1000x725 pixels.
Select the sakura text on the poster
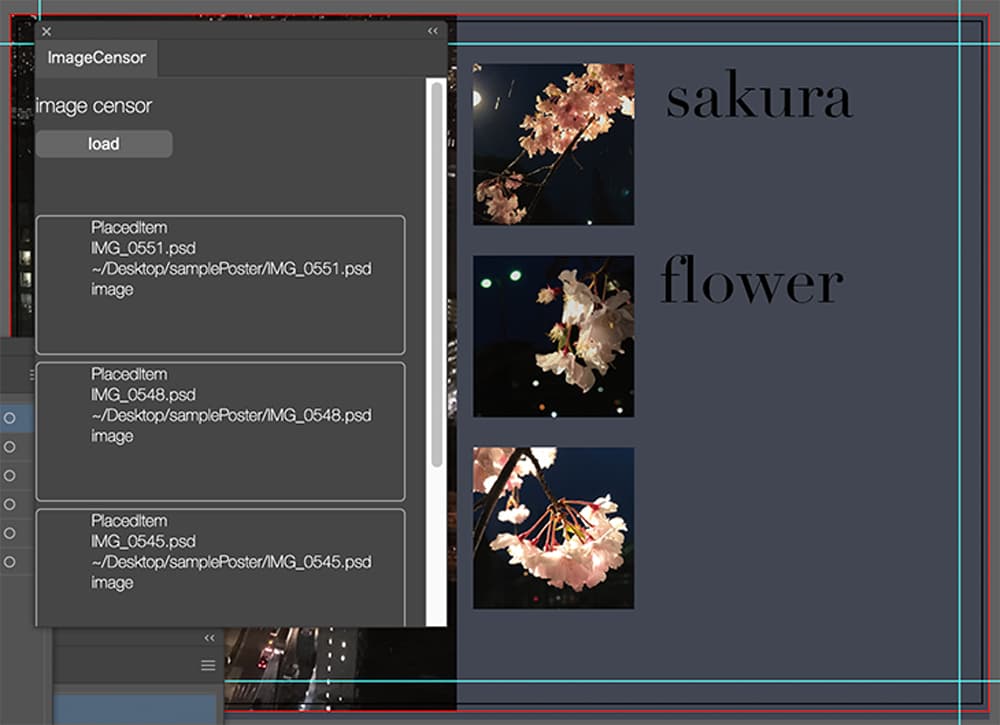(758, 98)
